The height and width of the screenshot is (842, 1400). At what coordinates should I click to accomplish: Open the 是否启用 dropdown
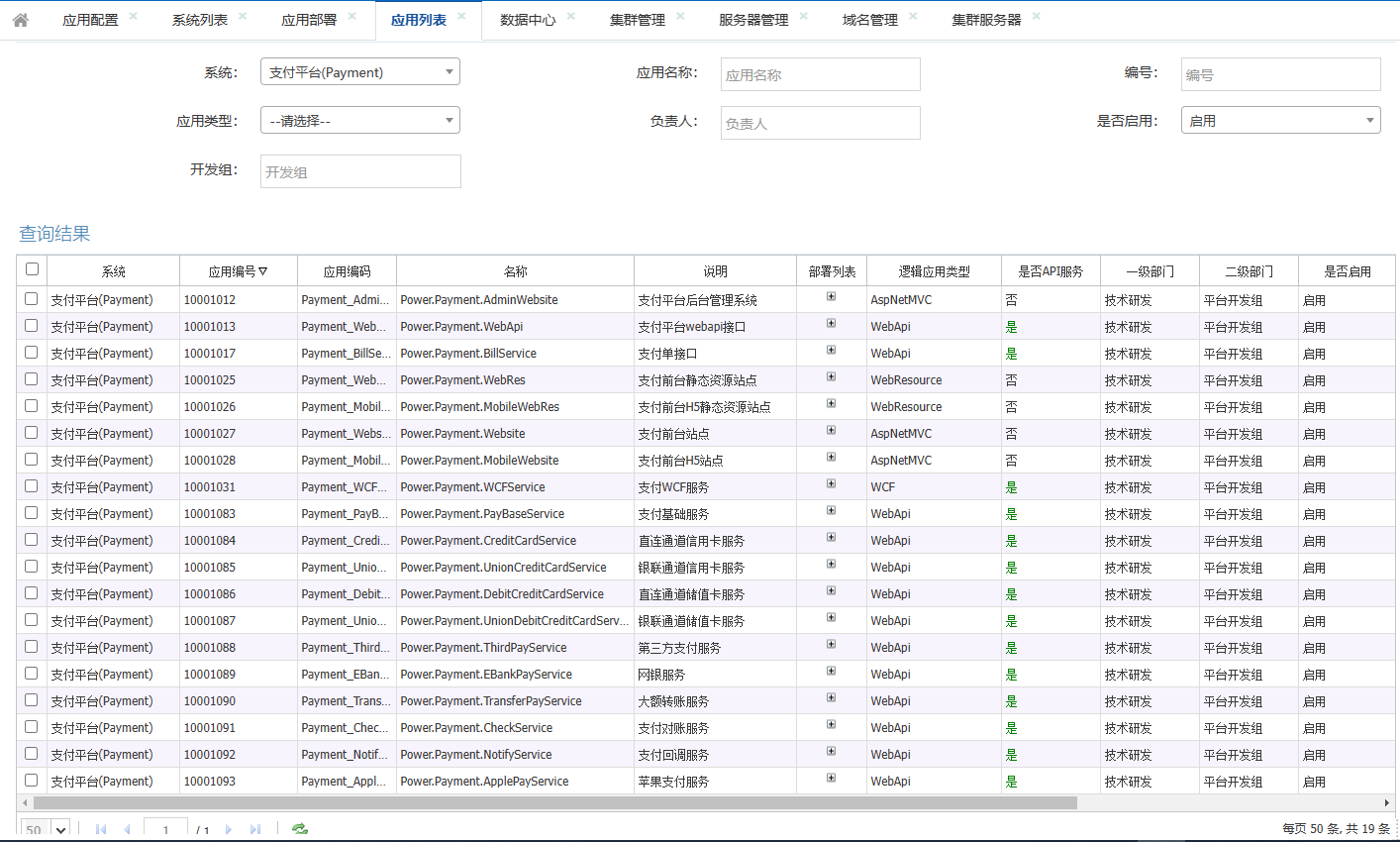[1281, 120]
